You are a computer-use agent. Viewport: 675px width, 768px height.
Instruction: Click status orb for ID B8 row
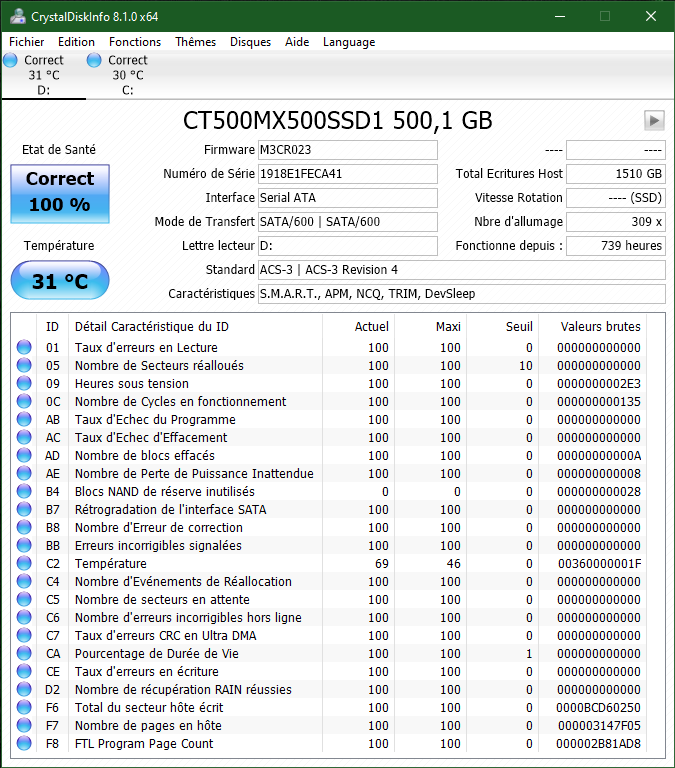(x=24, y=527)
